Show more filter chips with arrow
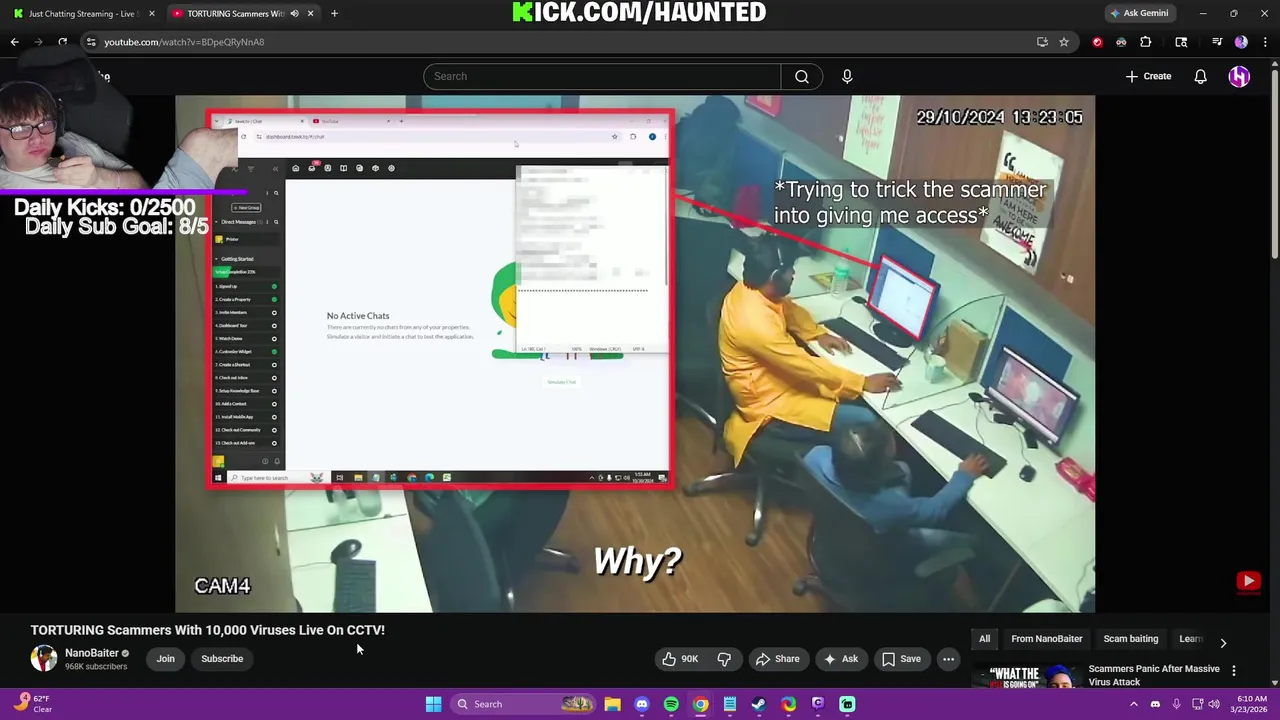 [1223, 642]
